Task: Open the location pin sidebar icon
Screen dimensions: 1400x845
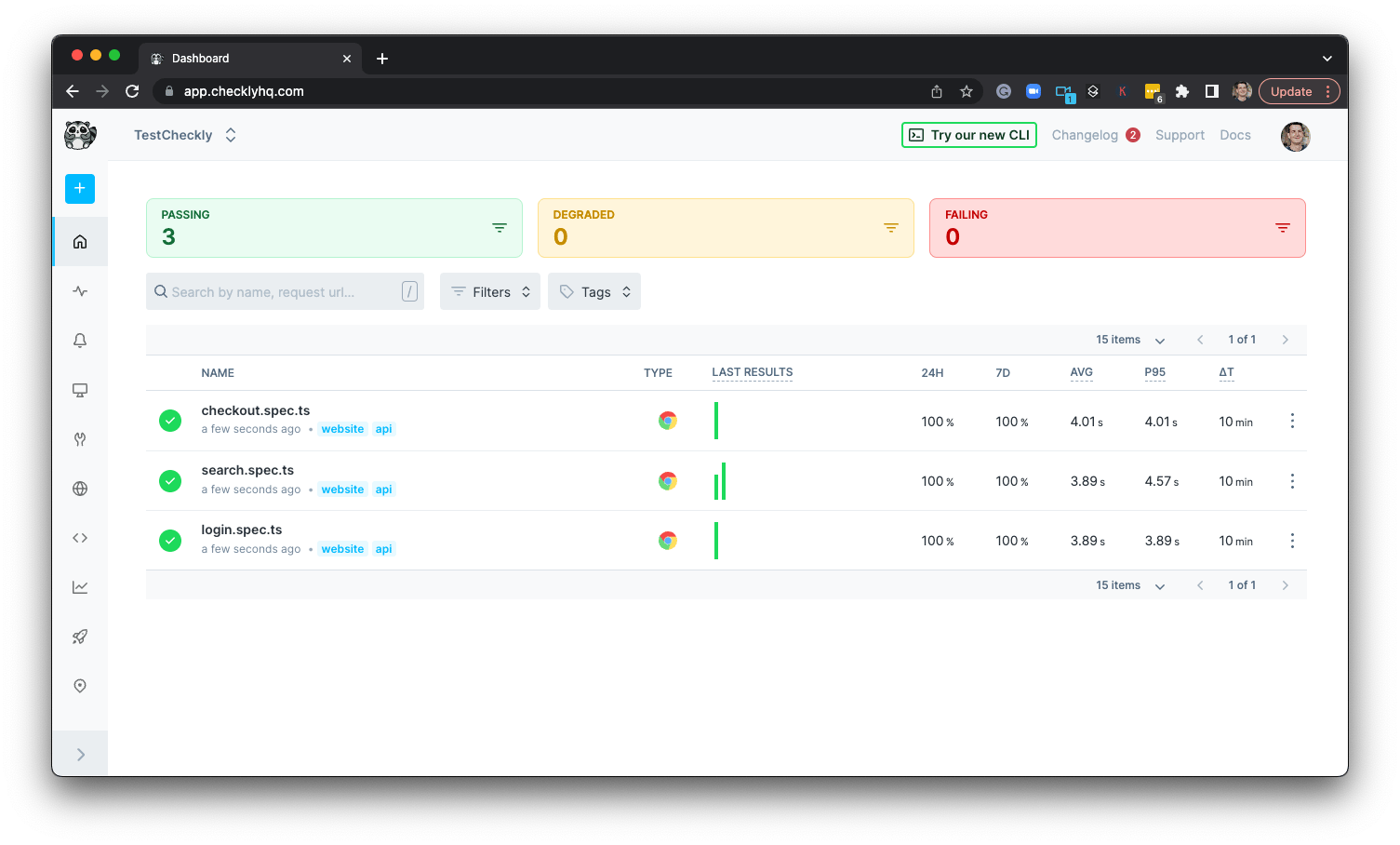Action: pyautogui.click(x=80, y=686)
